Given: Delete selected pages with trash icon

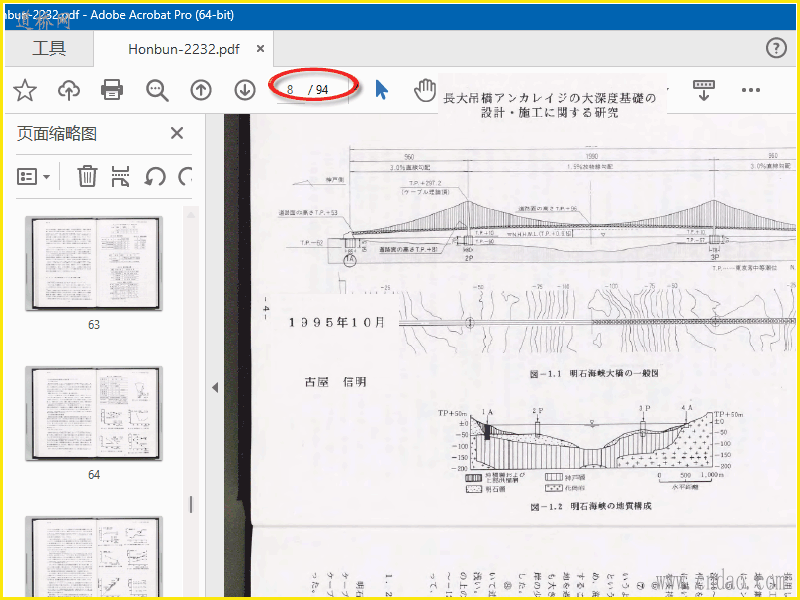Looking at the screenshot, I should tap(87, 177).
